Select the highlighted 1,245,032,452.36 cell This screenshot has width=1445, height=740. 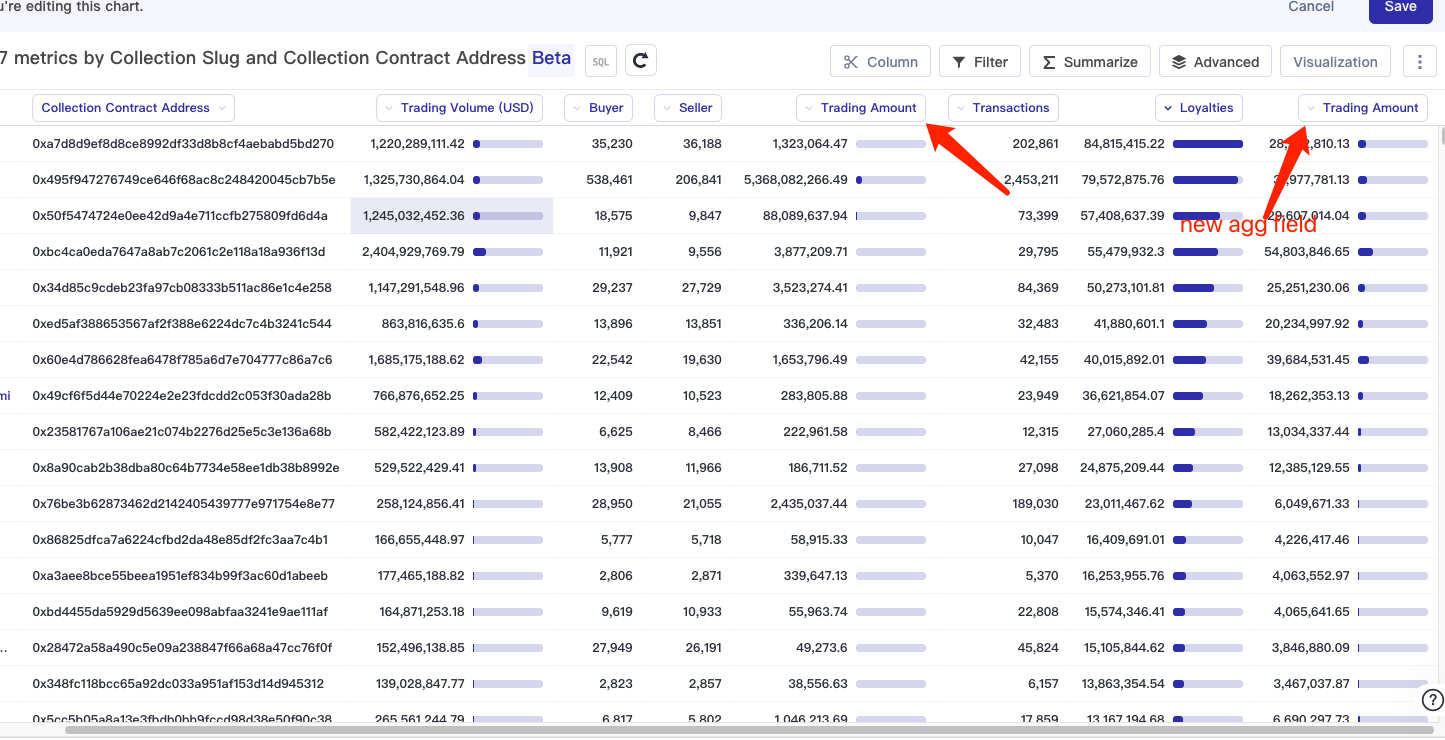(451, 215)
